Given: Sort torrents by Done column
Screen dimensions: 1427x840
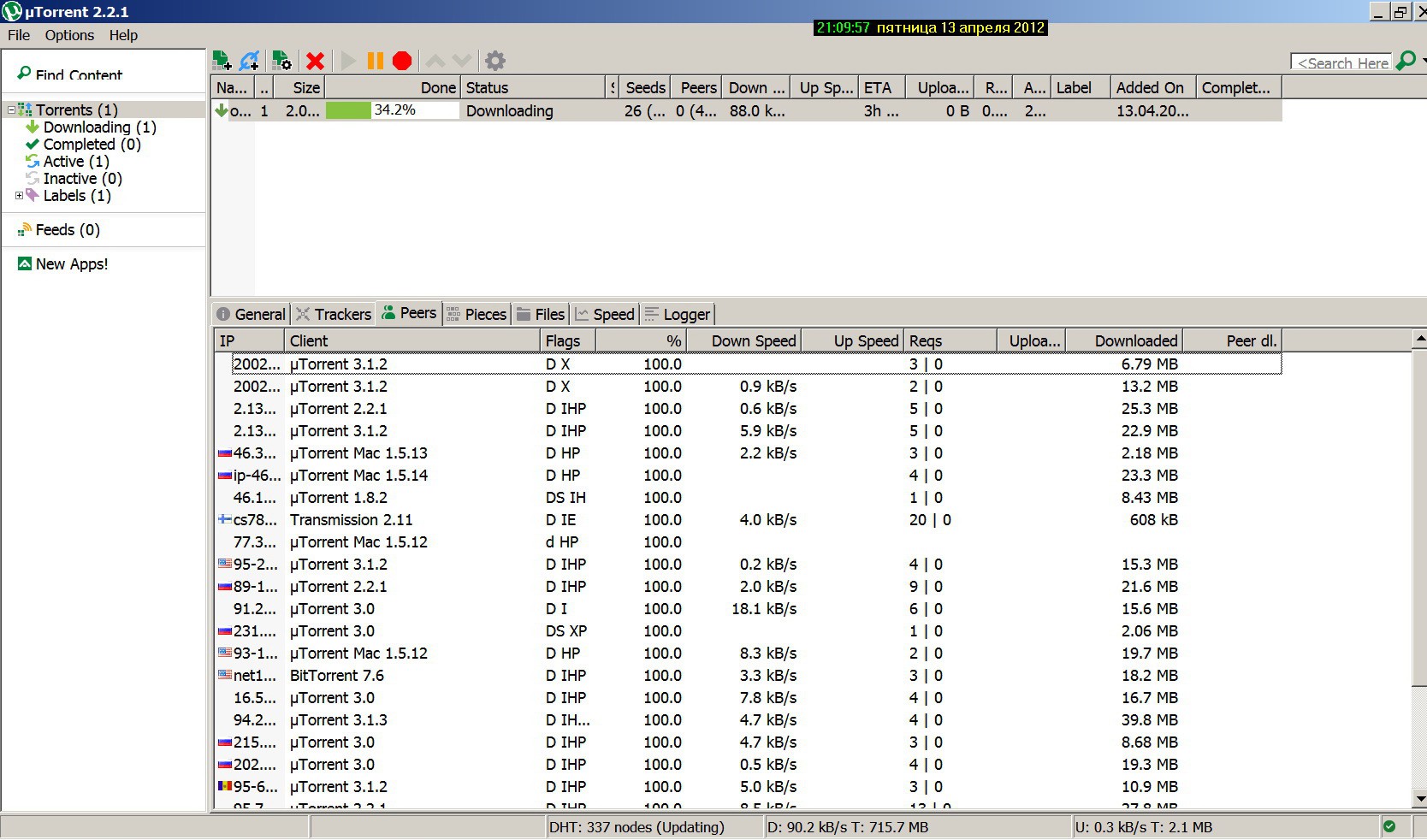Looking at the screenshot, I should [x=393, y=87].
